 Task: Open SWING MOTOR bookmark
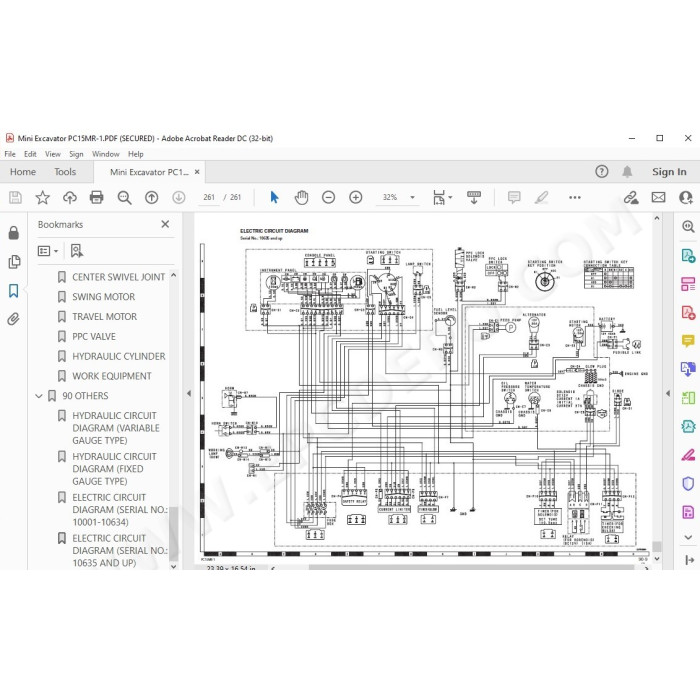tap(104, 297)
